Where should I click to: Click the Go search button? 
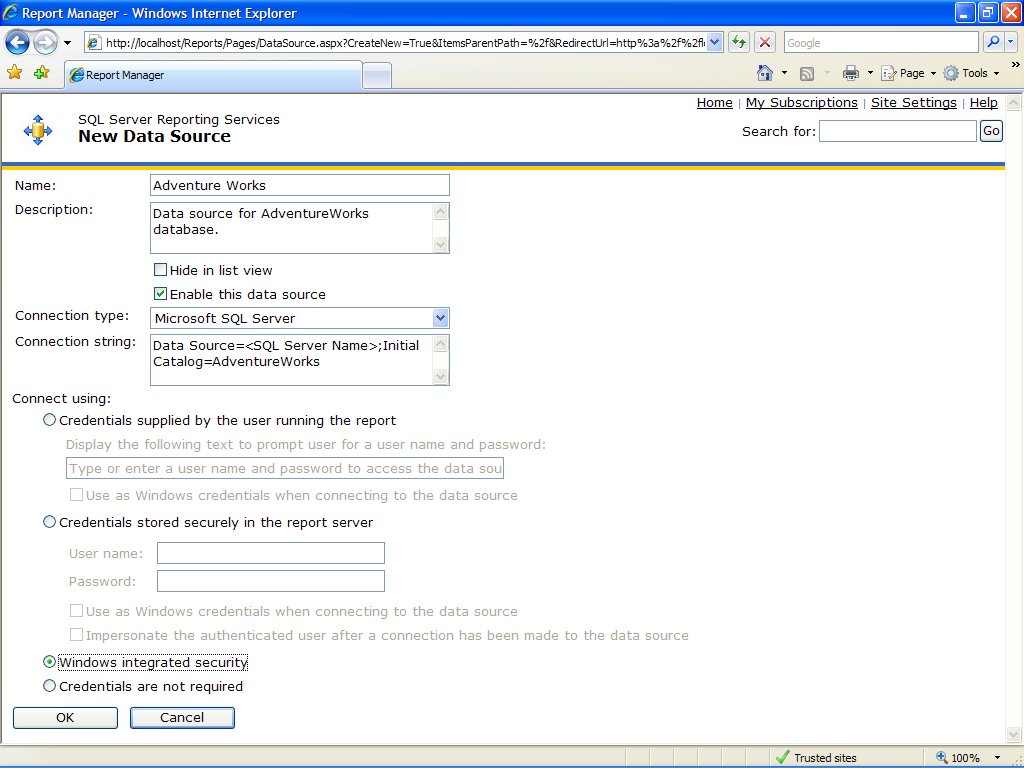(991, 131)
